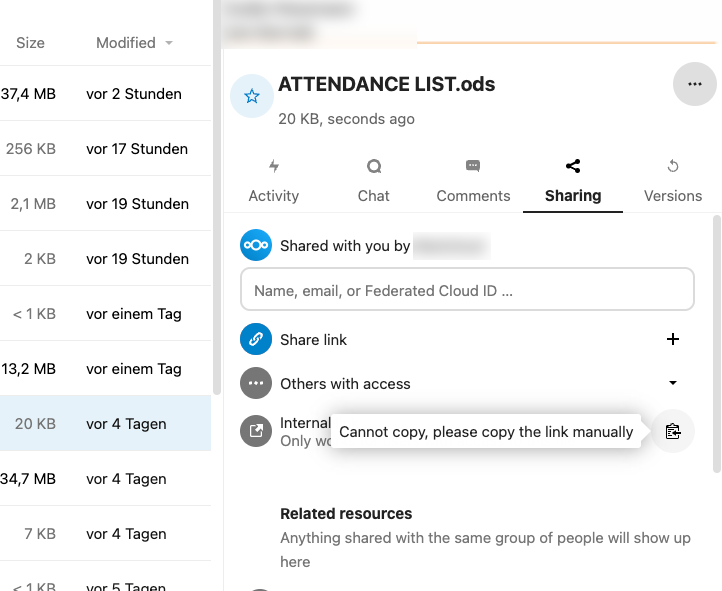
Task: Open the Comments tab
Action: pos(473,181)
